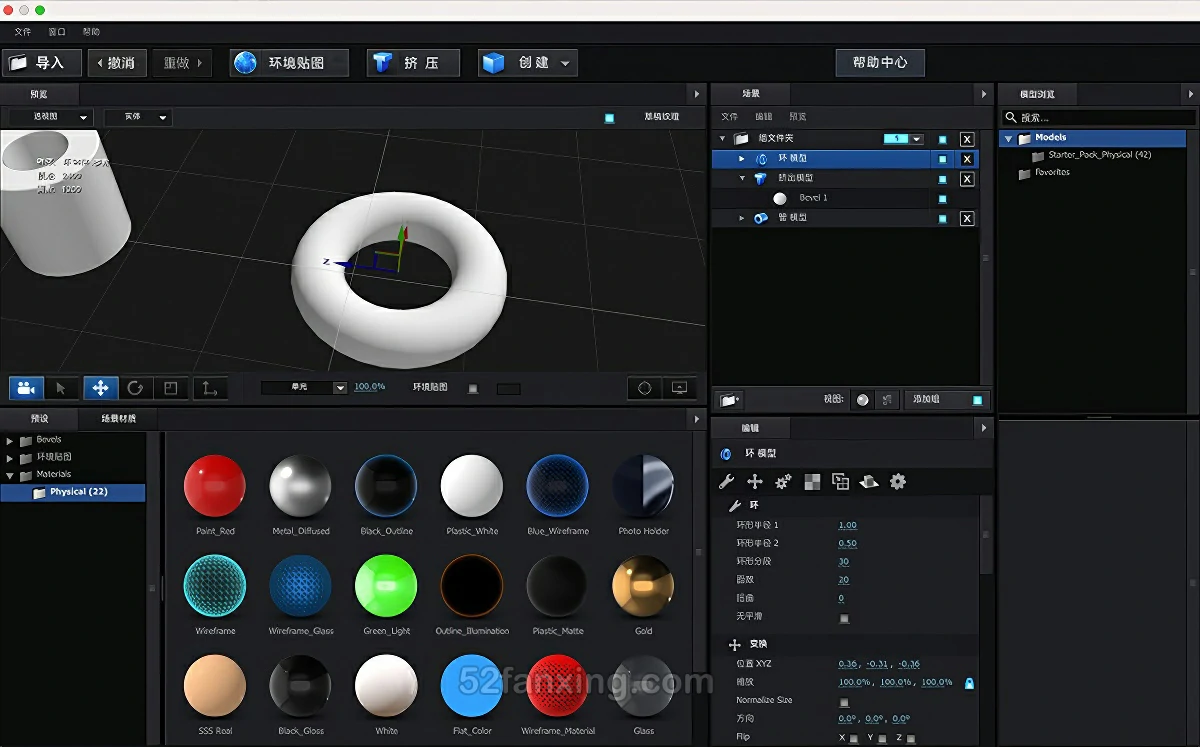The width and height of the screenshot is (1200, 747).
Task: Click the undo button with left arrow
Action: [x=118, y=63]
